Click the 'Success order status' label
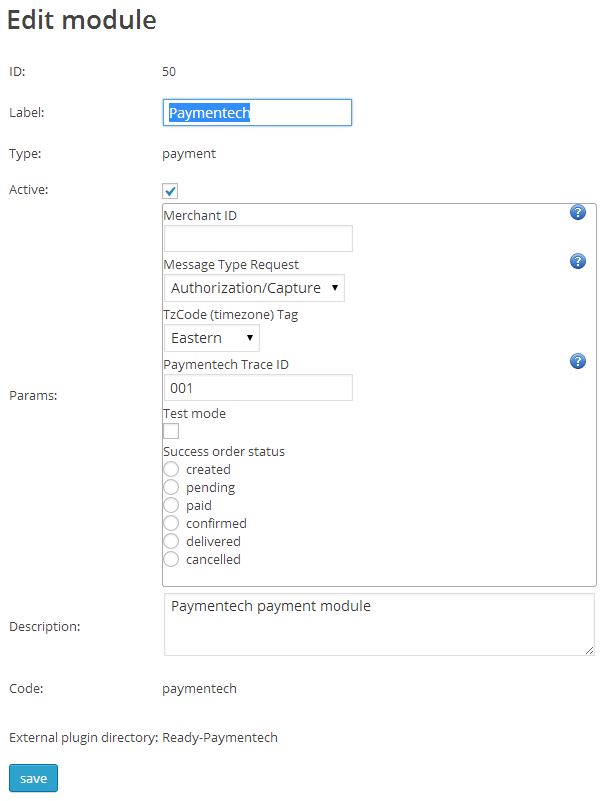 [224, 452]
